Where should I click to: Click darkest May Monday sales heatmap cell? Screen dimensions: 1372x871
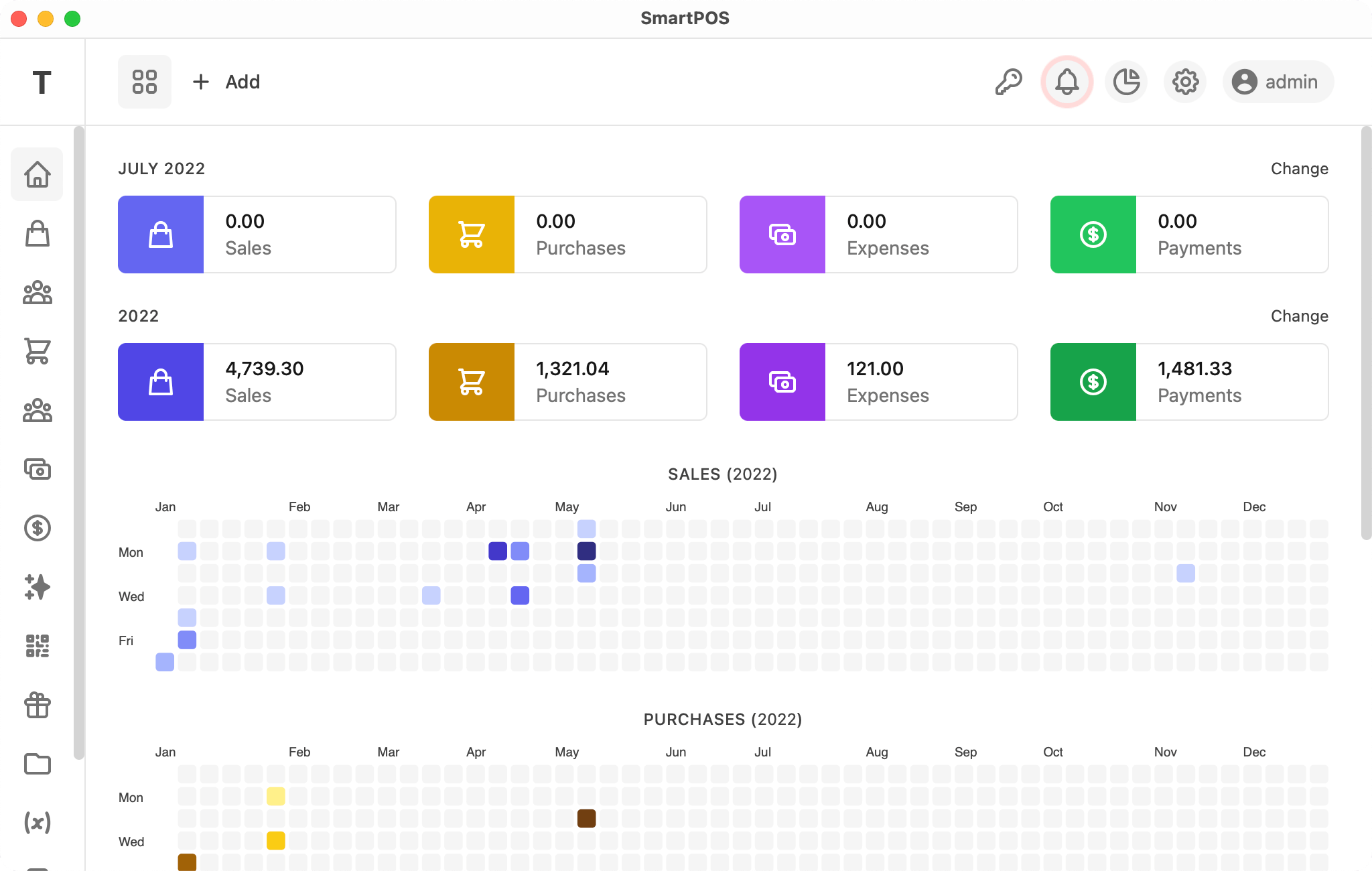click(586, 551)
